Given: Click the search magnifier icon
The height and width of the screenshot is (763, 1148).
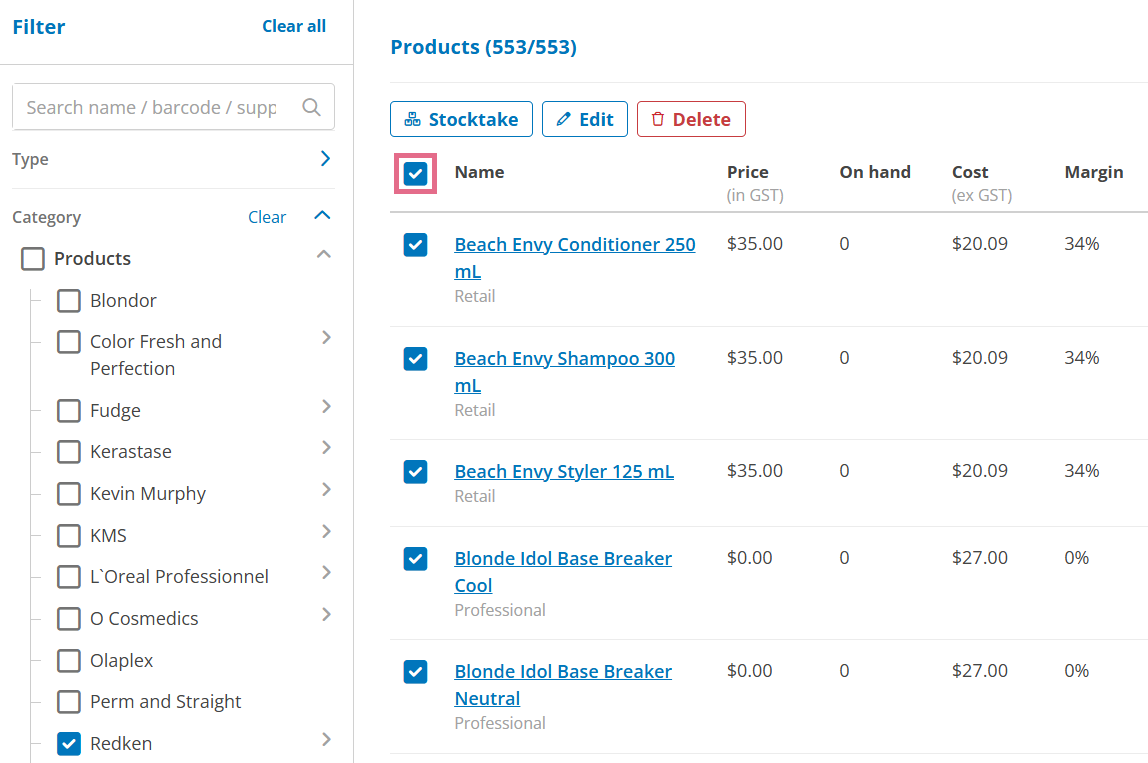Looking at the screenshot, I should (311, 107).
